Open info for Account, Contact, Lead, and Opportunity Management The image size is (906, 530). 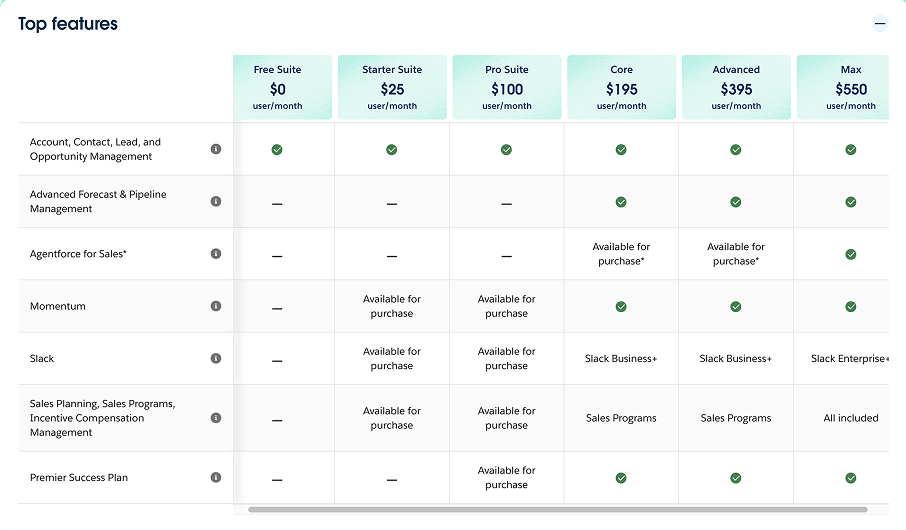216,149
